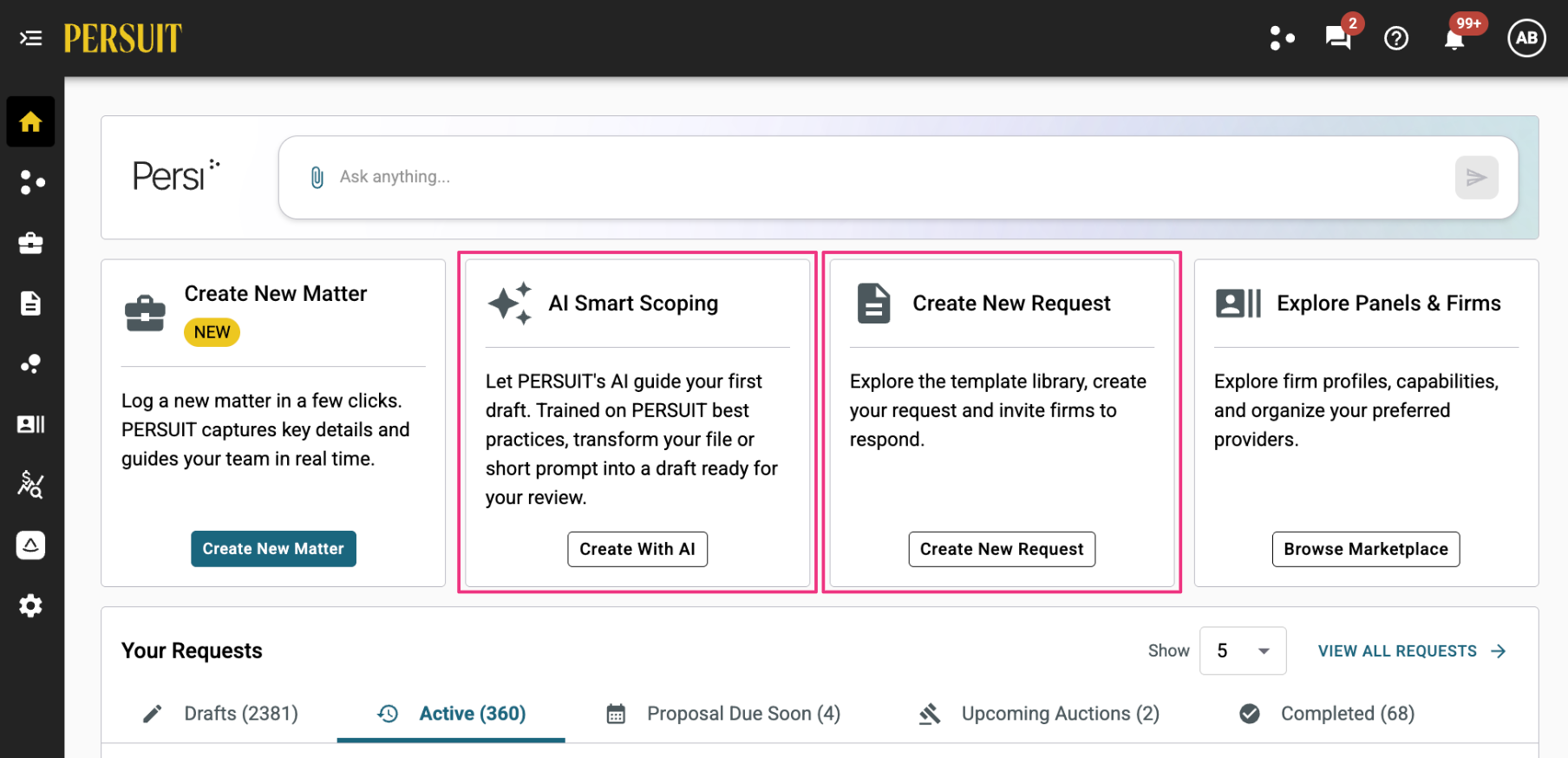1568x758 pixels.
Task: Open the Completed (68) tab
Action: click(1327, 714)
